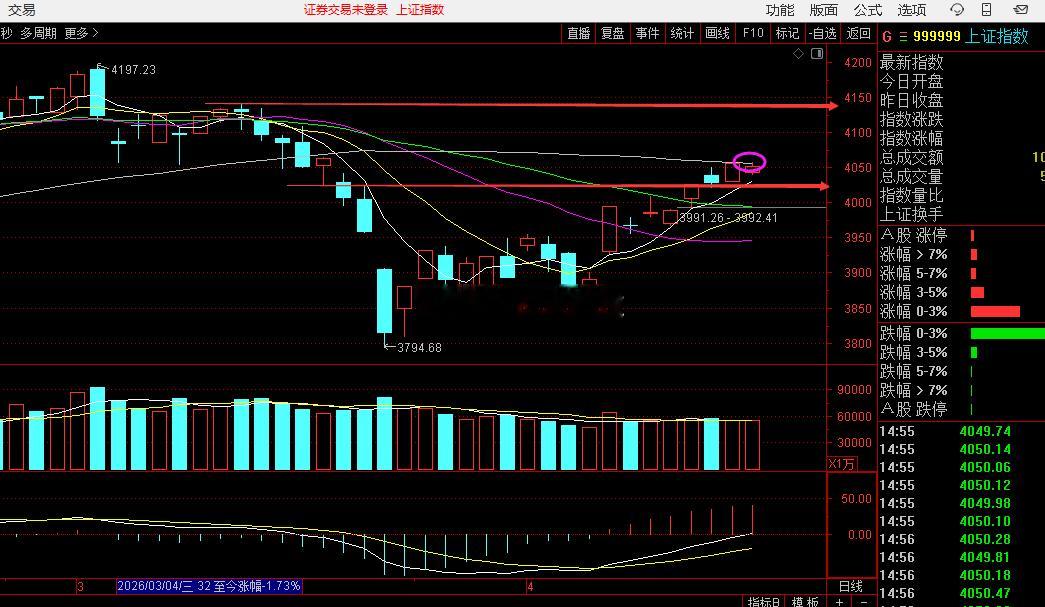
Task: Open the 功能 menu
Action: [x=780, y=10]
